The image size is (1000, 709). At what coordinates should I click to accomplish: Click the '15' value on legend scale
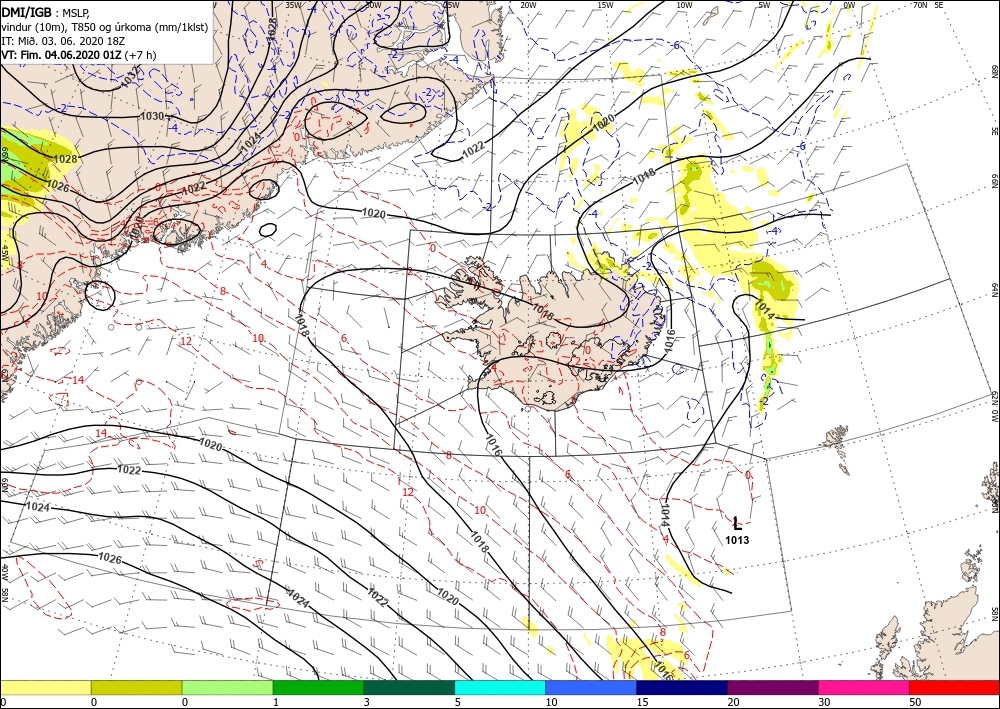(642, 703)
